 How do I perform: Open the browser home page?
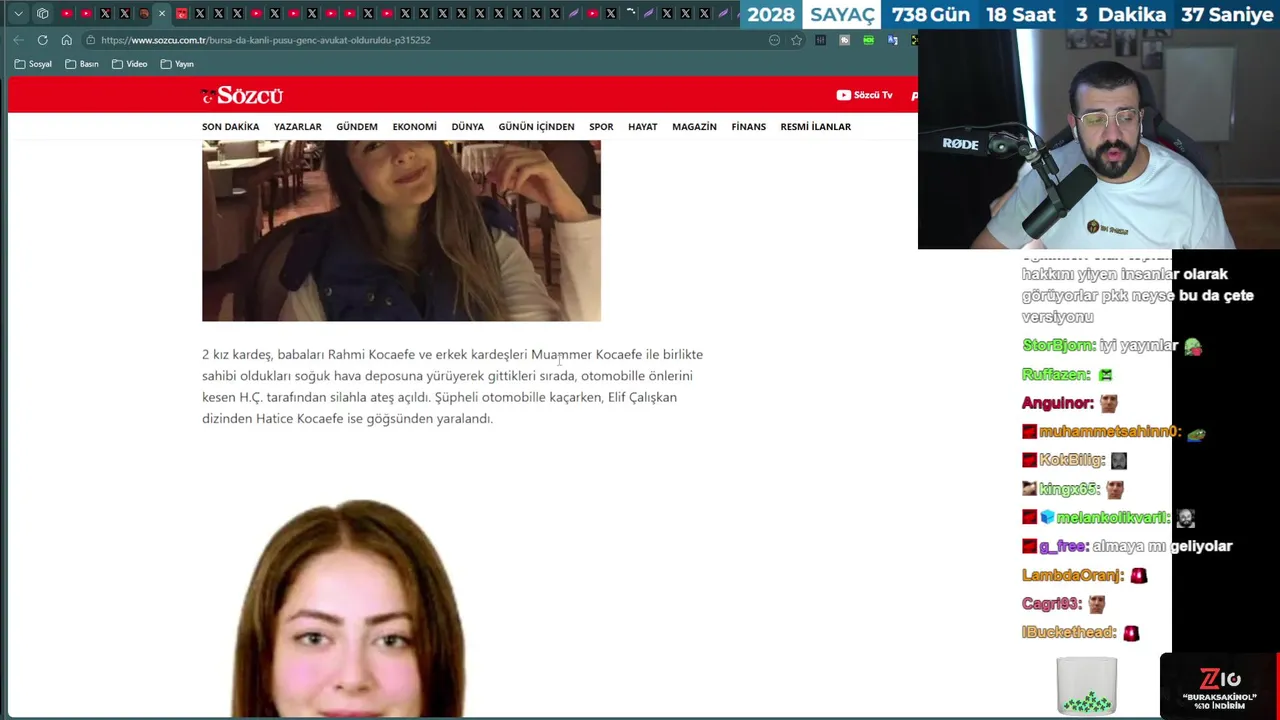[66, 40]
